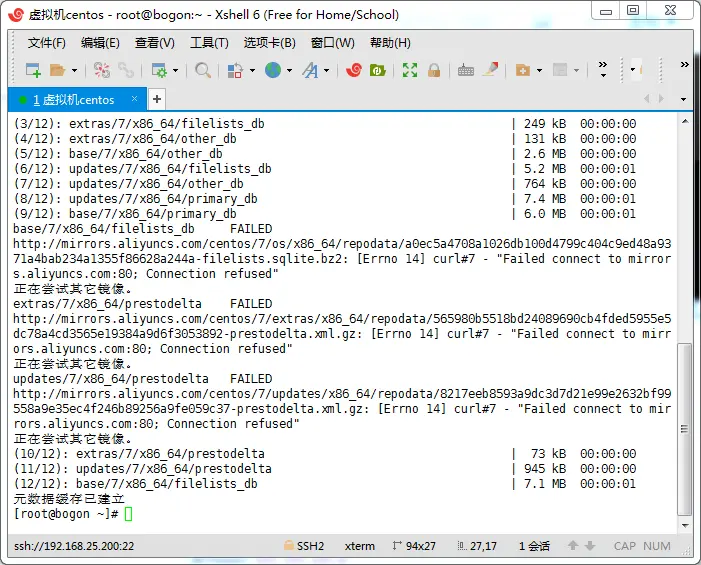Click the highlight pen toolbar icon
The height and width of the screenshot is (565, 701).
pyautogui.click(x=490, y=70)
